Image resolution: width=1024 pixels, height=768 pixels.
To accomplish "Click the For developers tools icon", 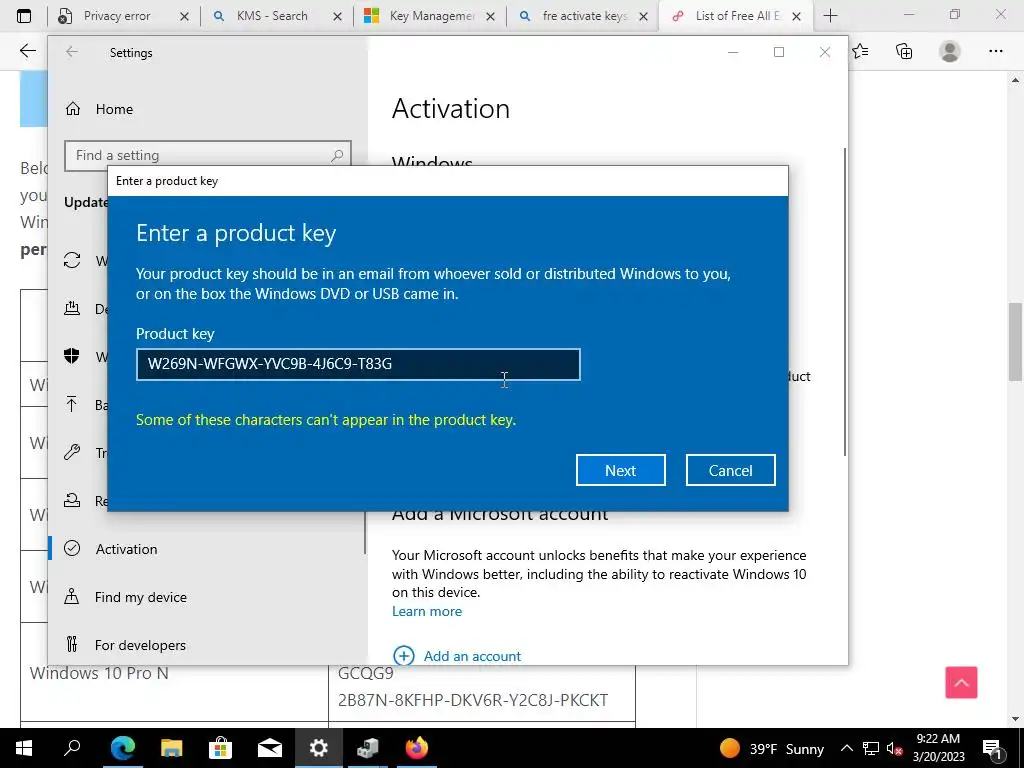I will 72,645.
